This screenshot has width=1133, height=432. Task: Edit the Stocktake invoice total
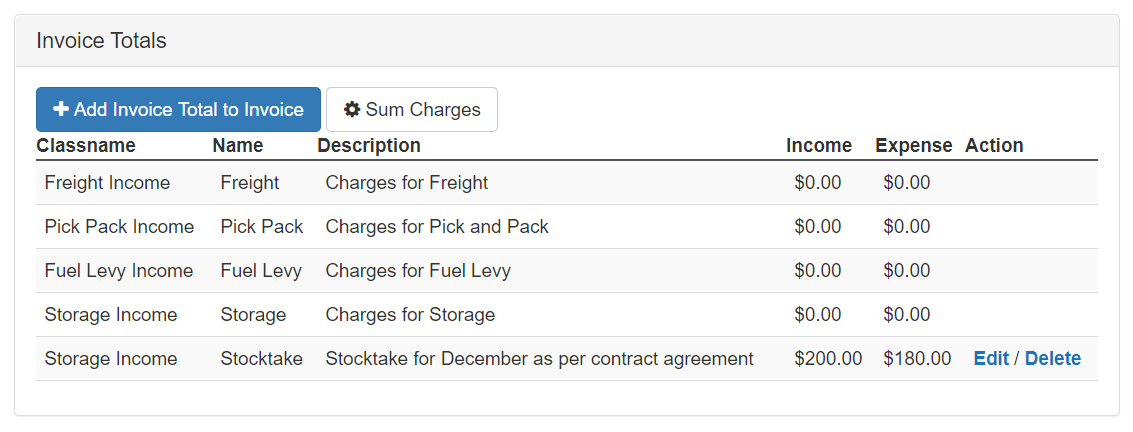(x=990, y=359)
